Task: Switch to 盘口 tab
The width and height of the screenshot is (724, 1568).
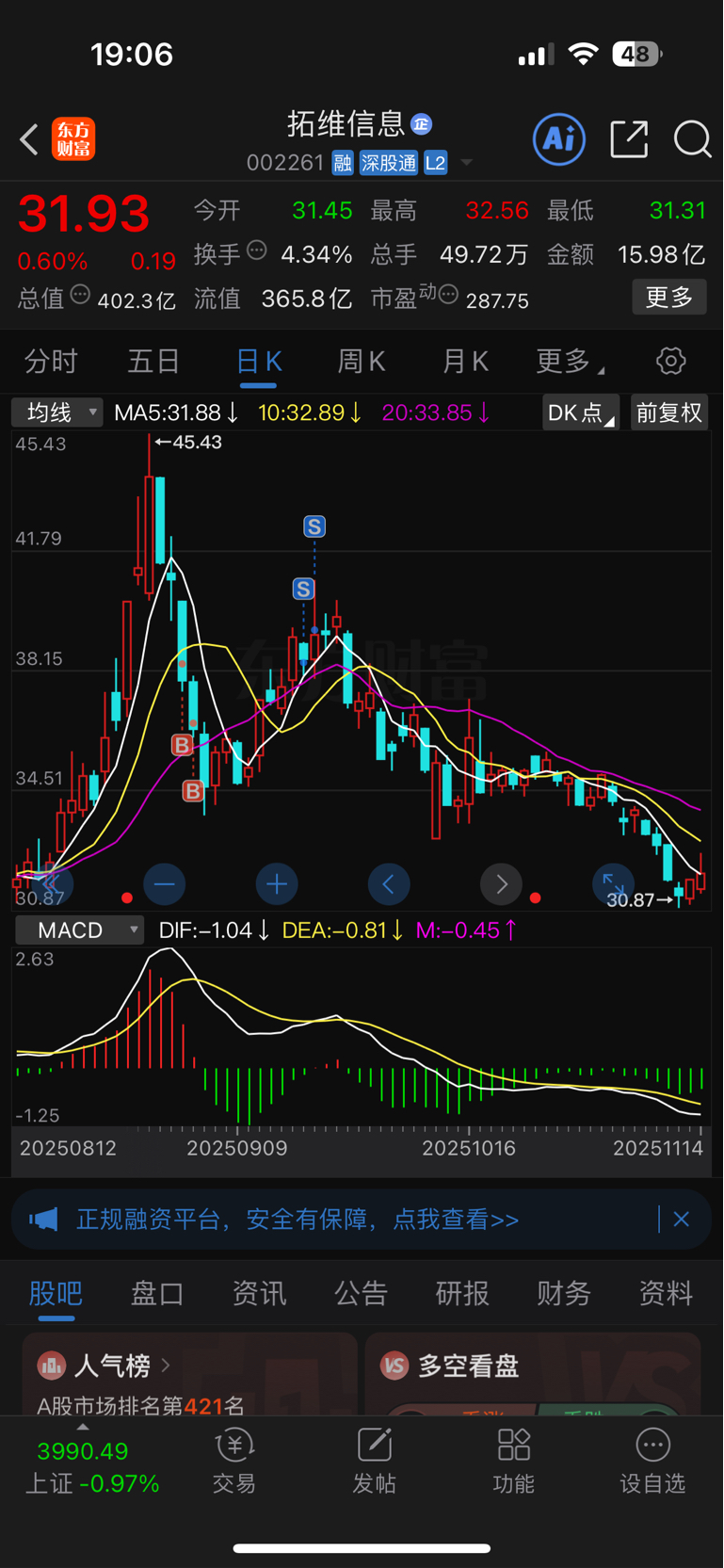Action: click(157, 1294)
